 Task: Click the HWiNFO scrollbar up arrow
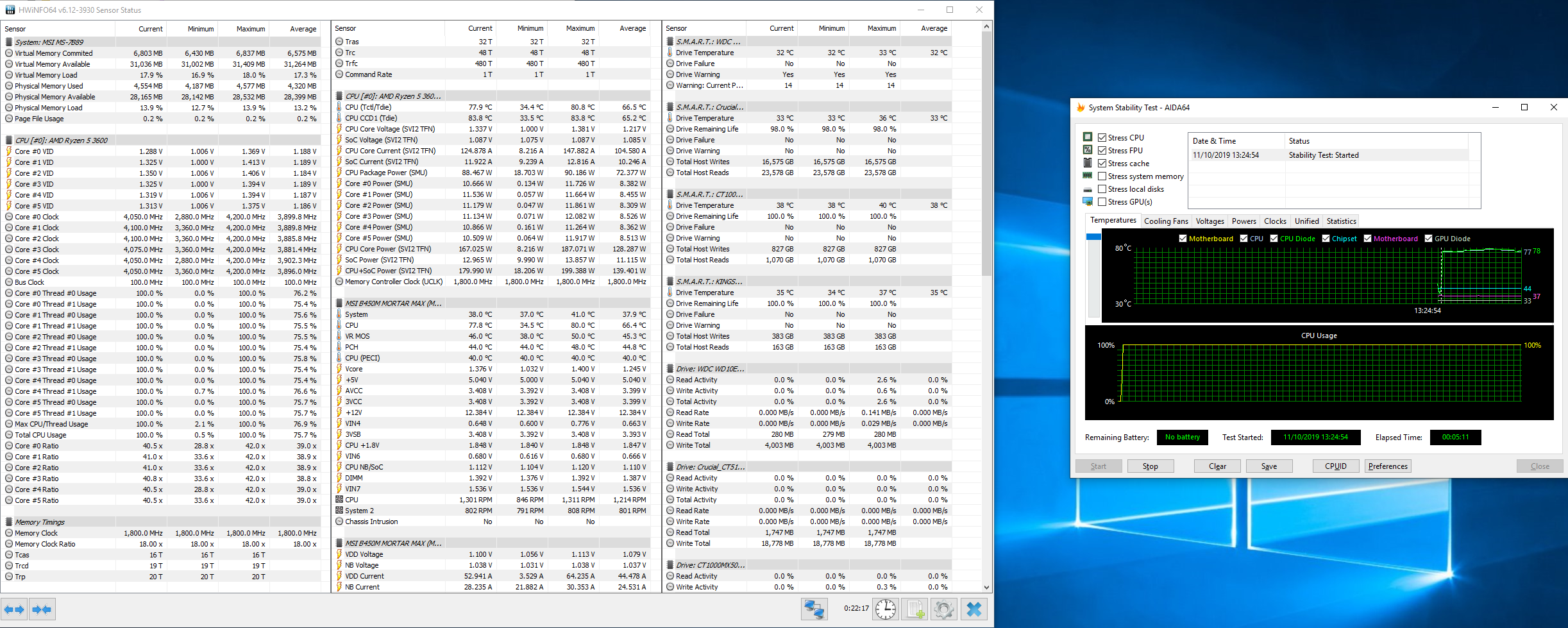[x=986, y=27]
